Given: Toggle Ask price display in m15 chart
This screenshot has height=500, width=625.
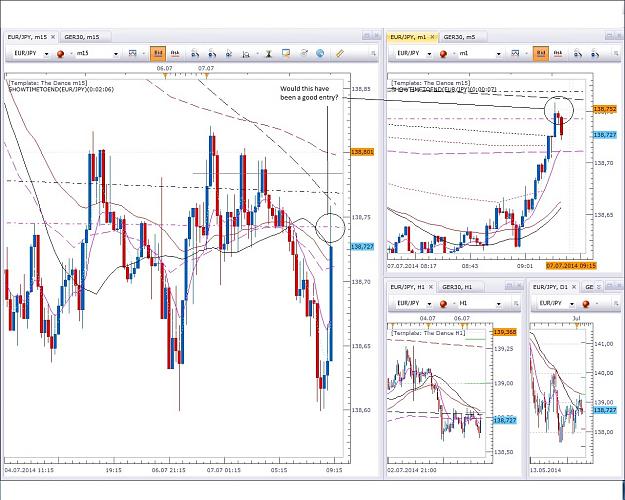Looking at the screenshot, I should click(175, 53).
